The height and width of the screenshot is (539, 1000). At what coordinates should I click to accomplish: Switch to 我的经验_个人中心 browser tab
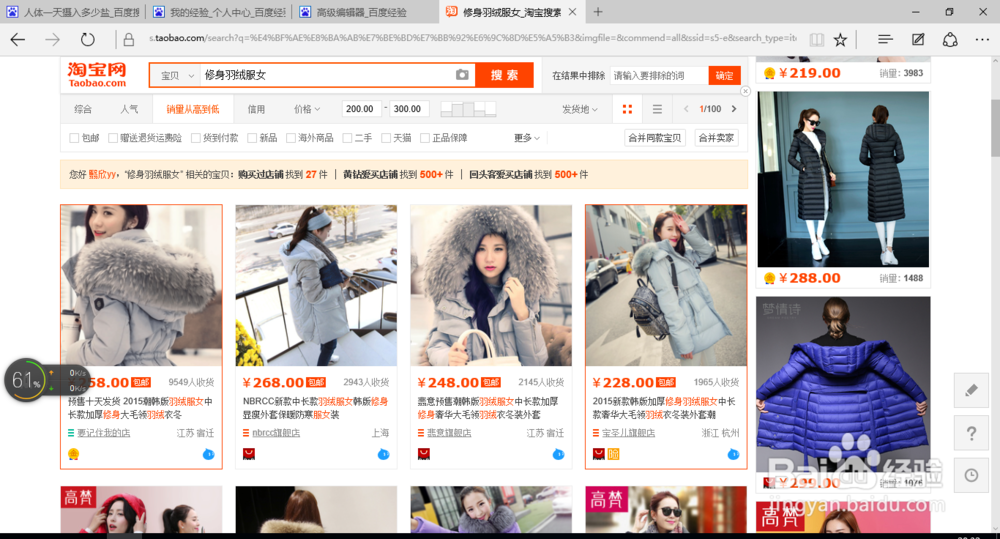[x=220, y=11]
